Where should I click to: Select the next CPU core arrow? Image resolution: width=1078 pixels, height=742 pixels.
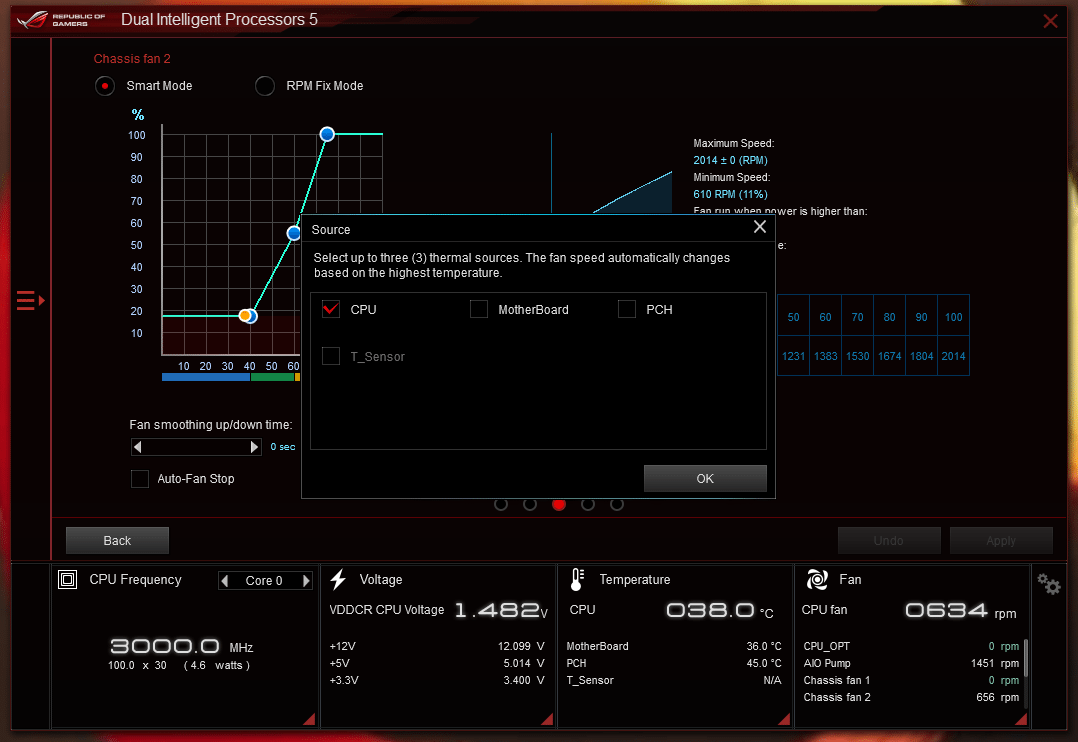[x=306, y=581]
